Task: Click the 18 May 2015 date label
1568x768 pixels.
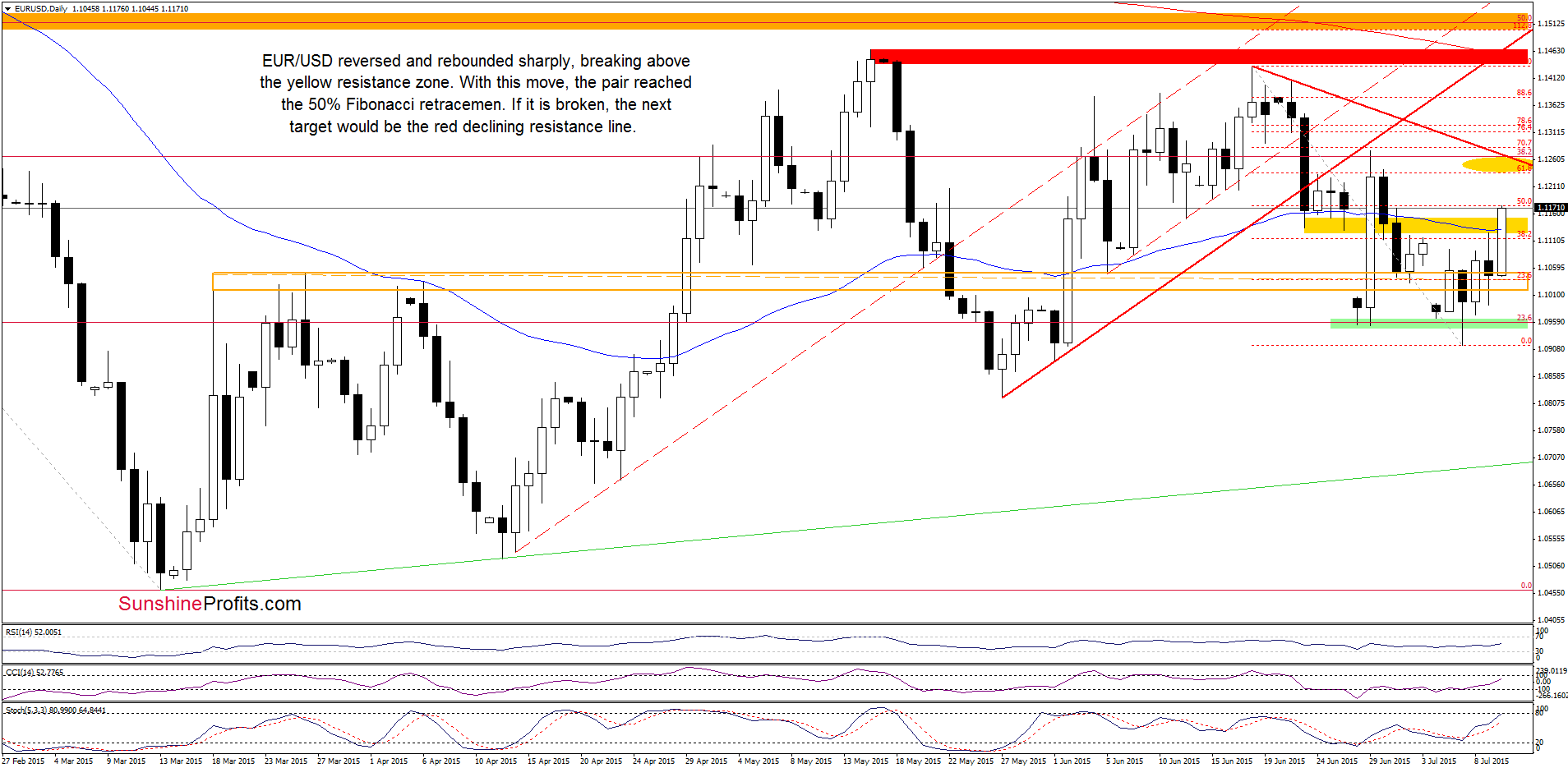Action: (x=919, y=761)
